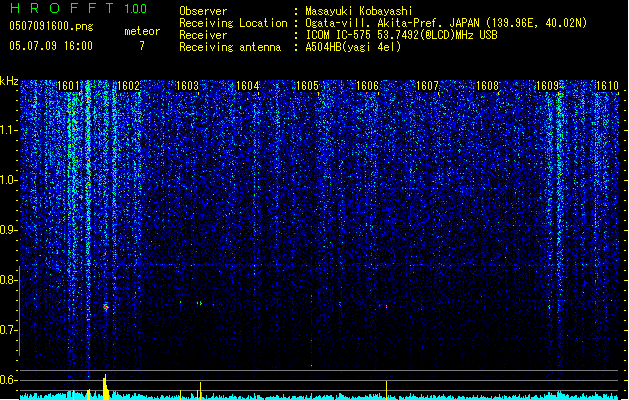
Task: Click the A504HB(yagi 4el) antenna text
Action: point(353,47)
